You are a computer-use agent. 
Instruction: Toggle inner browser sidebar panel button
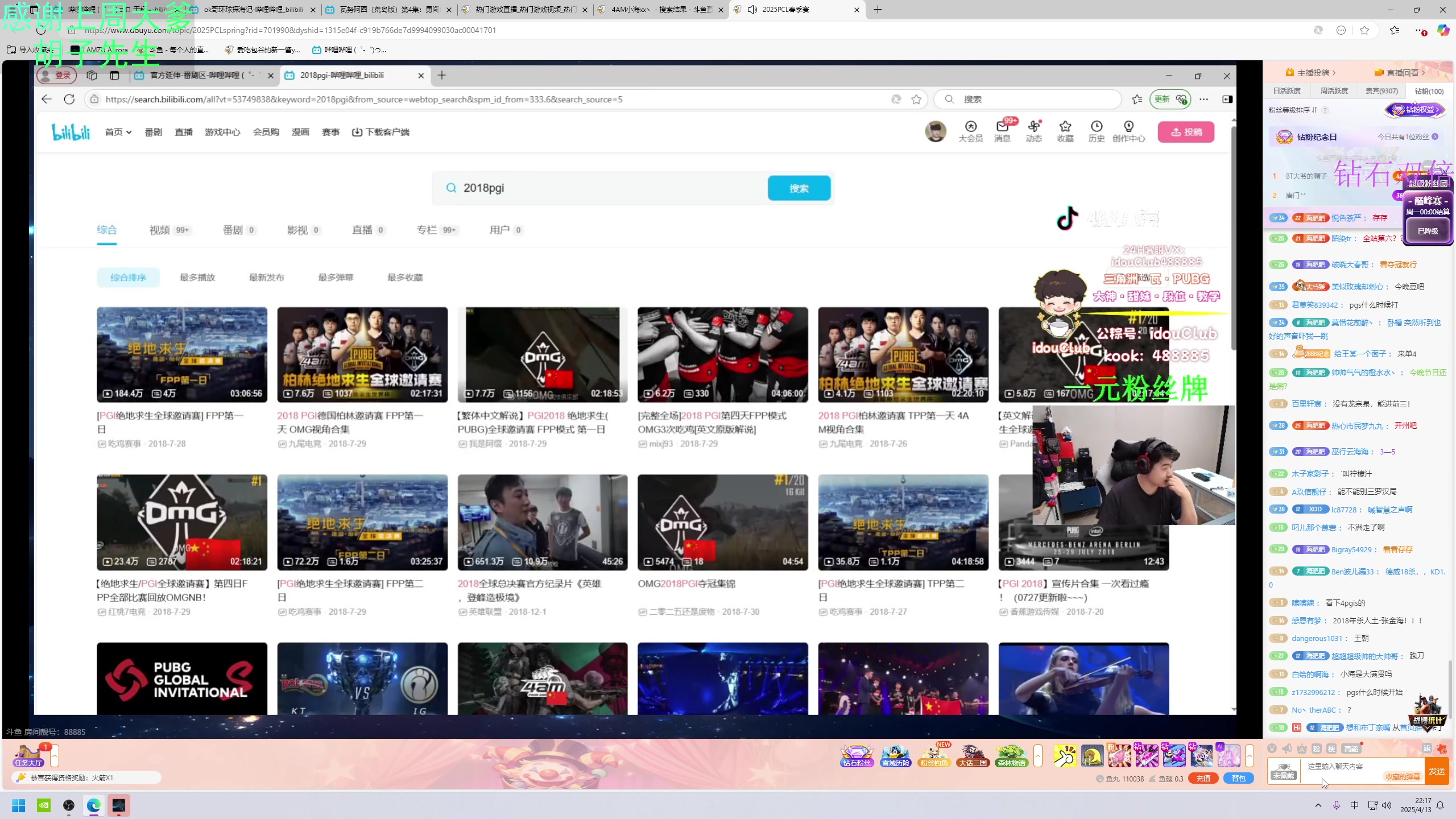pyautogui.click(x=1227, y=99)
